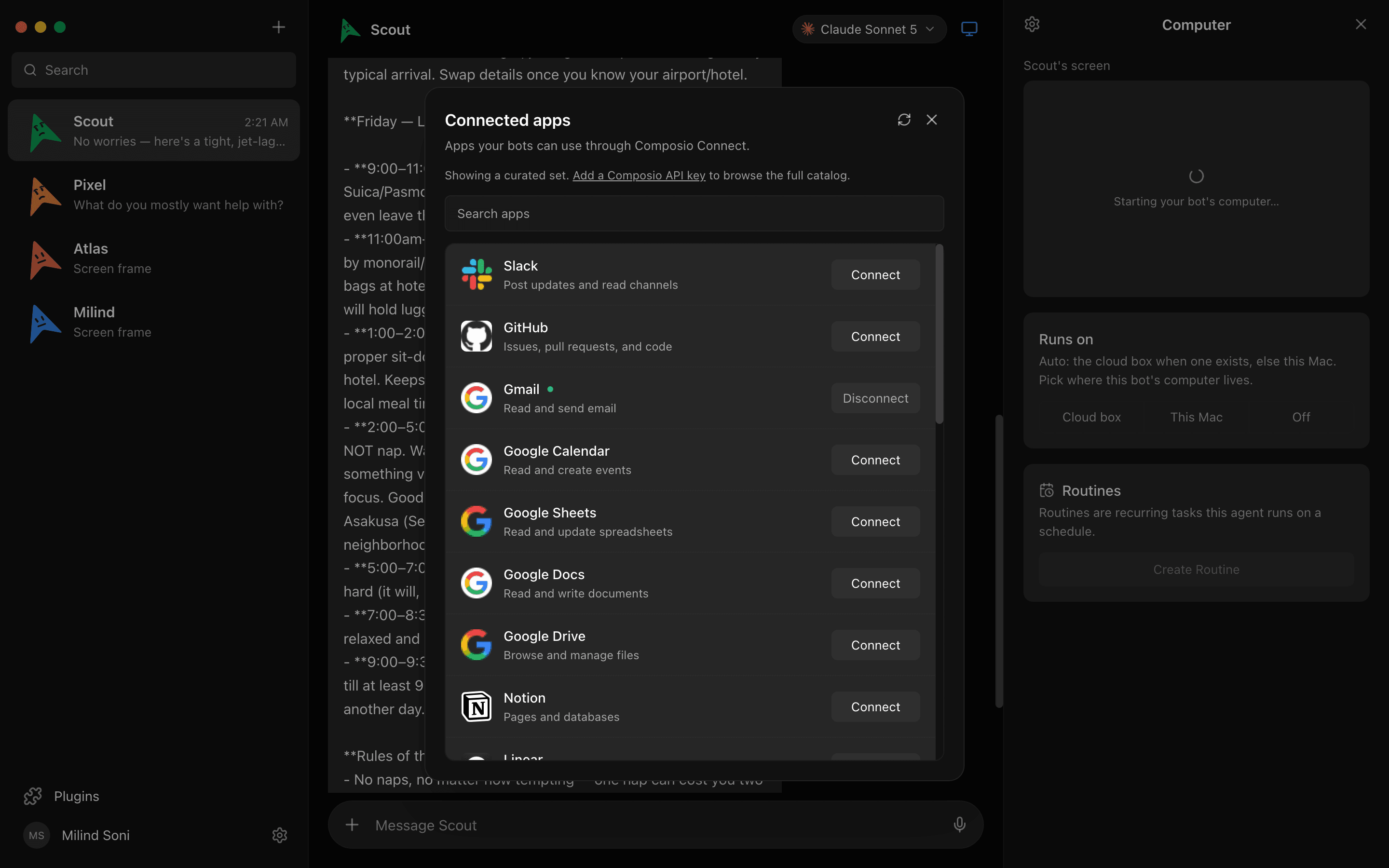Viewport: 1389px width, 868px height.
Task: Connect the GitHub app
Action: click(x=875, y=337)
